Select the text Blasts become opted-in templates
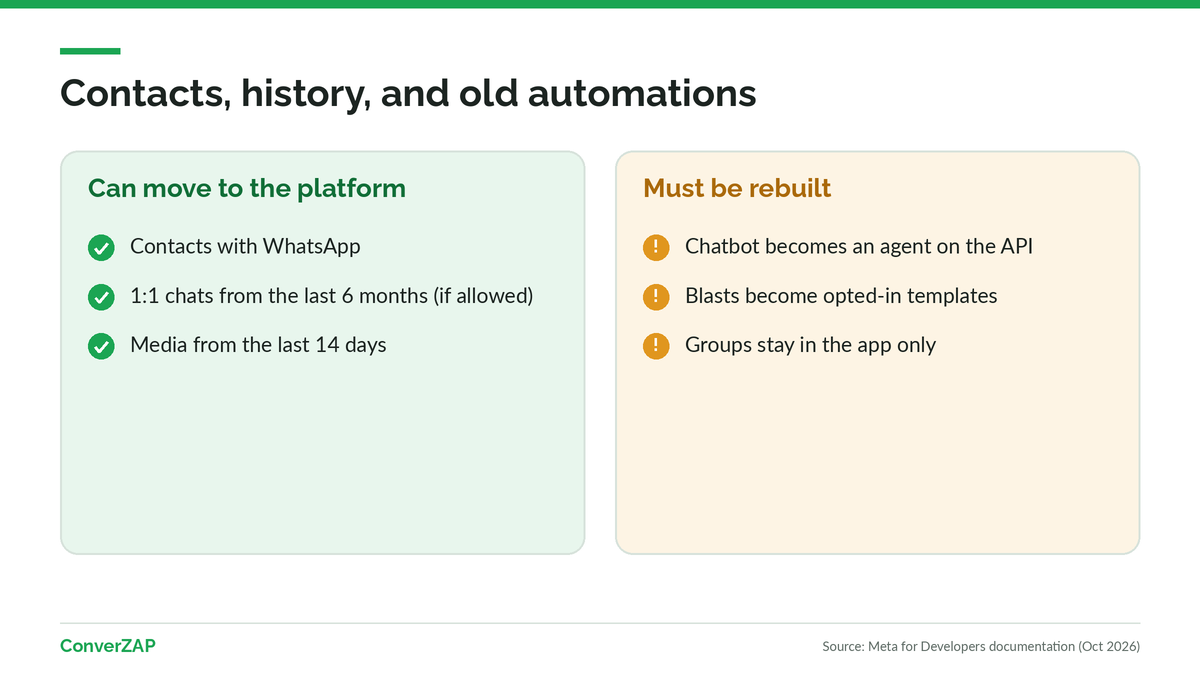Viewport: 1200px width, 675px height. [x=841, y=296]
